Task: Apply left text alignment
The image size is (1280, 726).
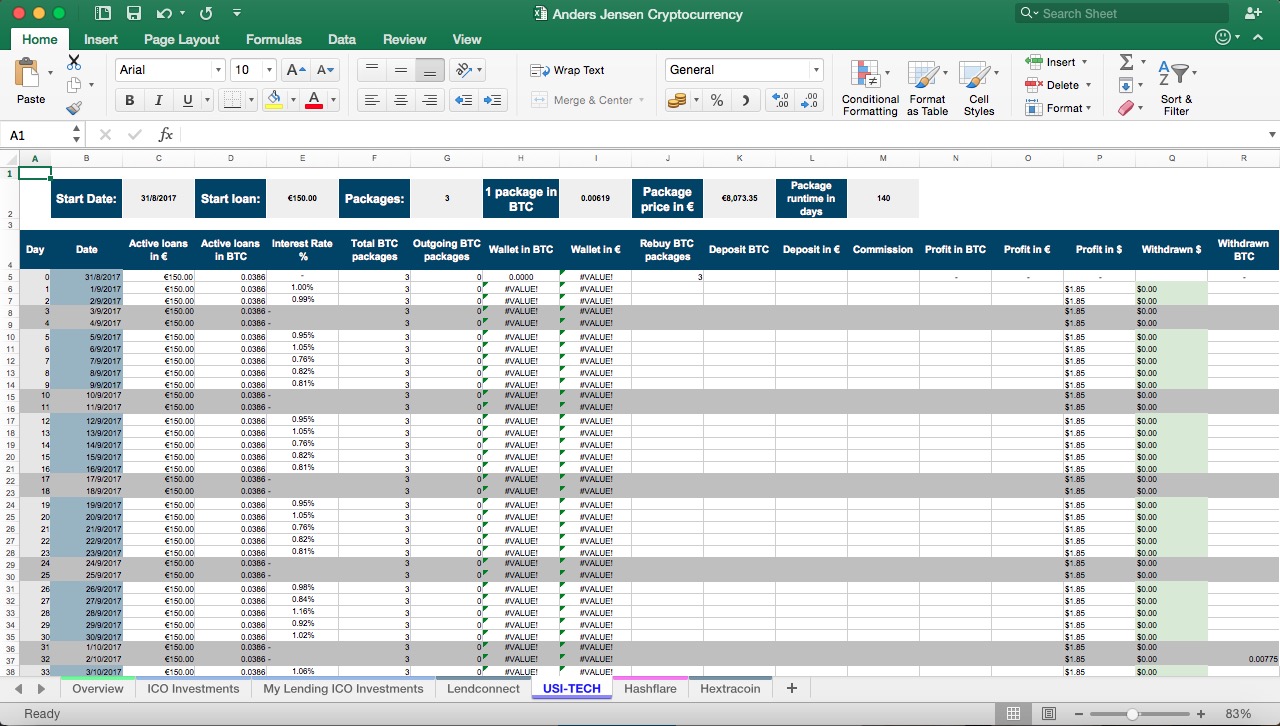Action: pyautogui.click(x=371, y=100)
